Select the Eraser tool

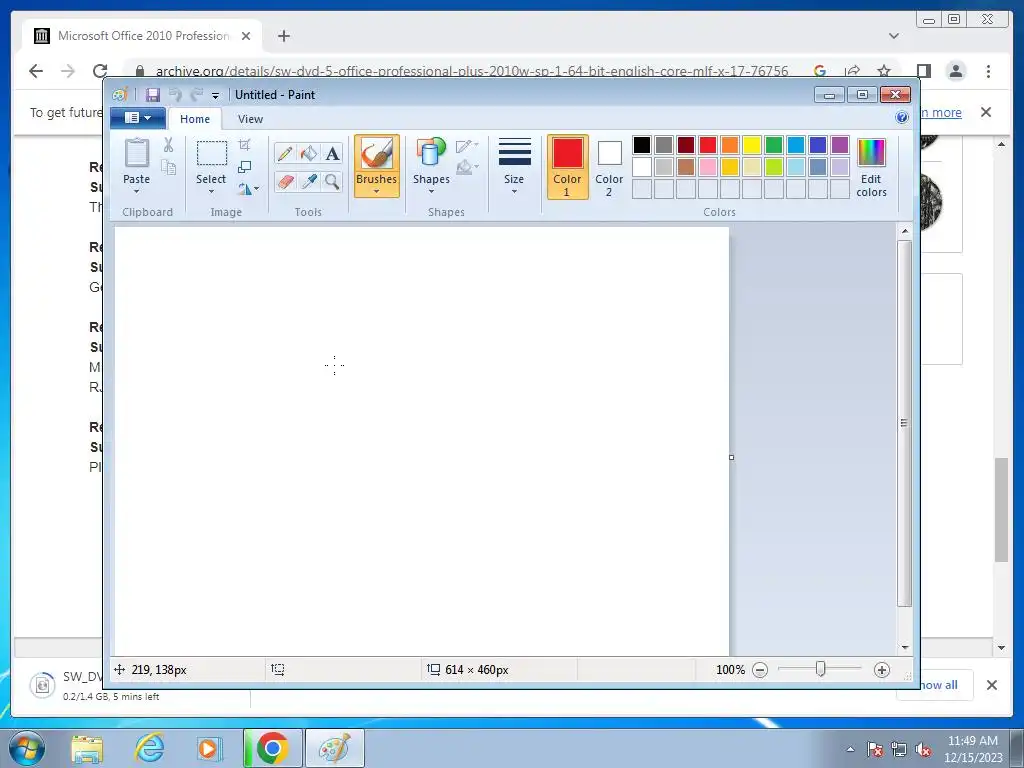285,181
